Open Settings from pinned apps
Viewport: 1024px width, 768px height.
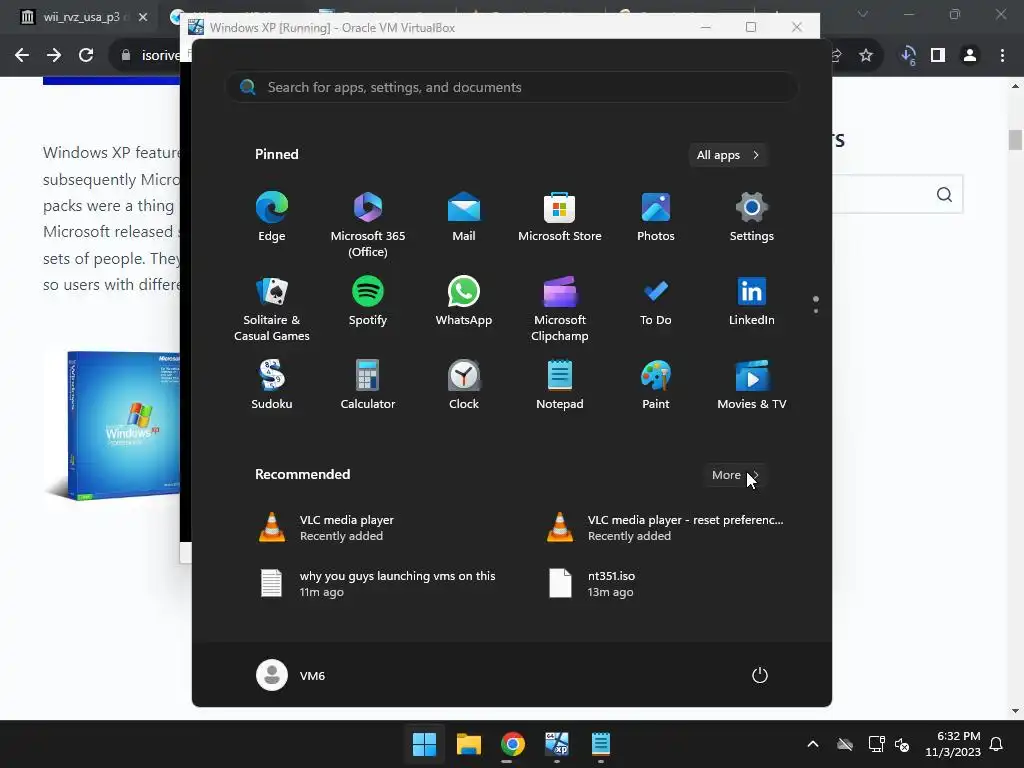[x=752, y=217]
